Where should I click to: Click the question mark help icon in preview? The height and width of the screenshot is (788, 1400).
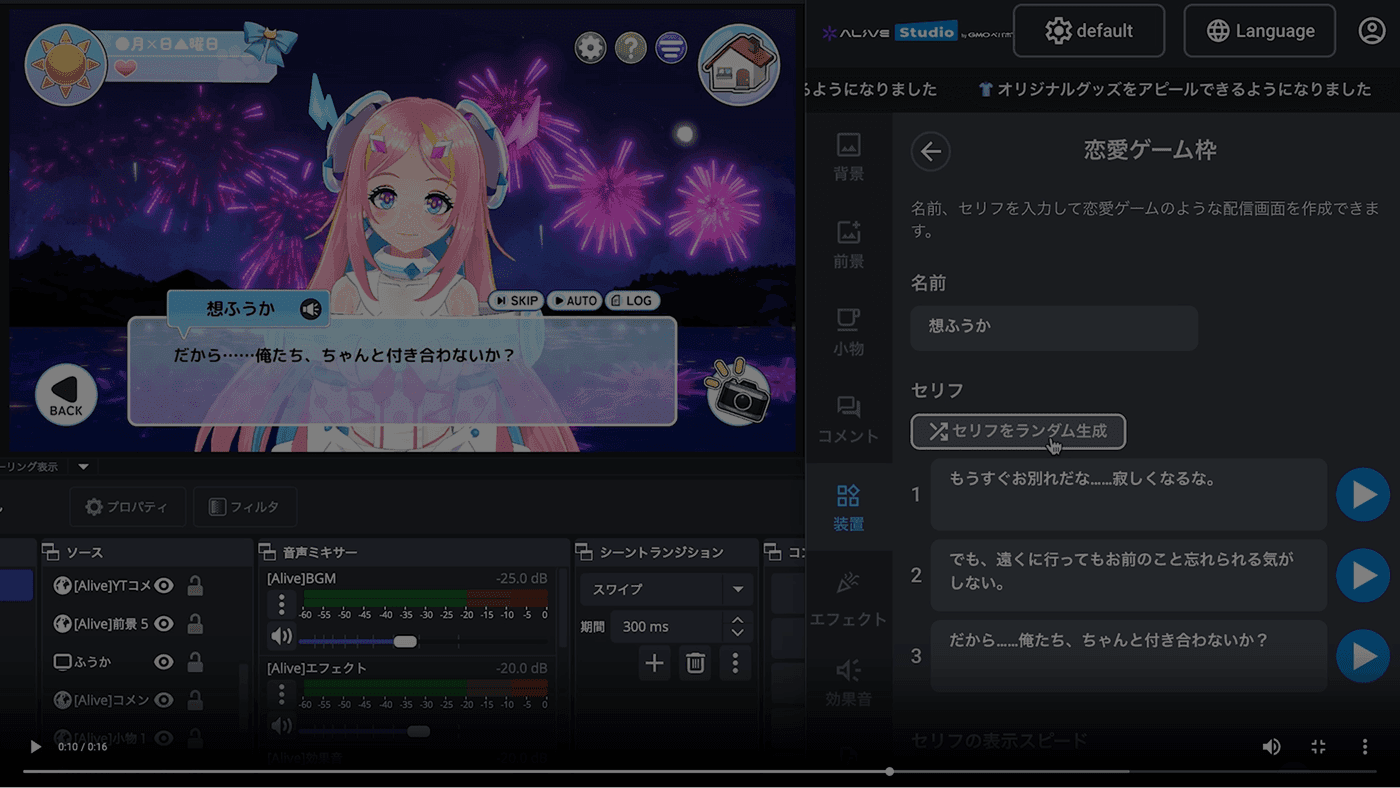pyautogui.click(x=631, y=47)
